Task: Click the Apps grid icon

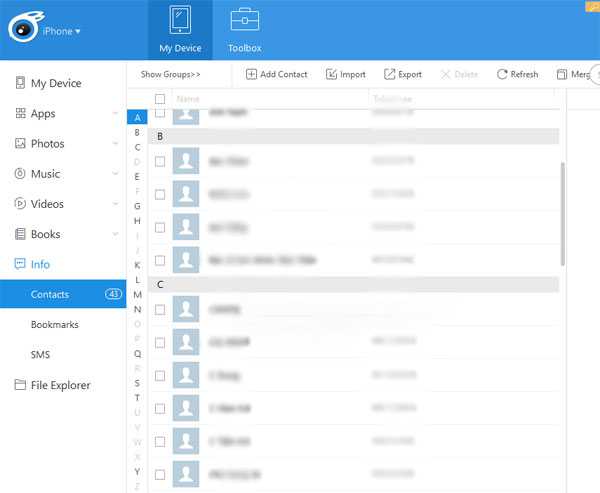Action: (x=20, y=113)
